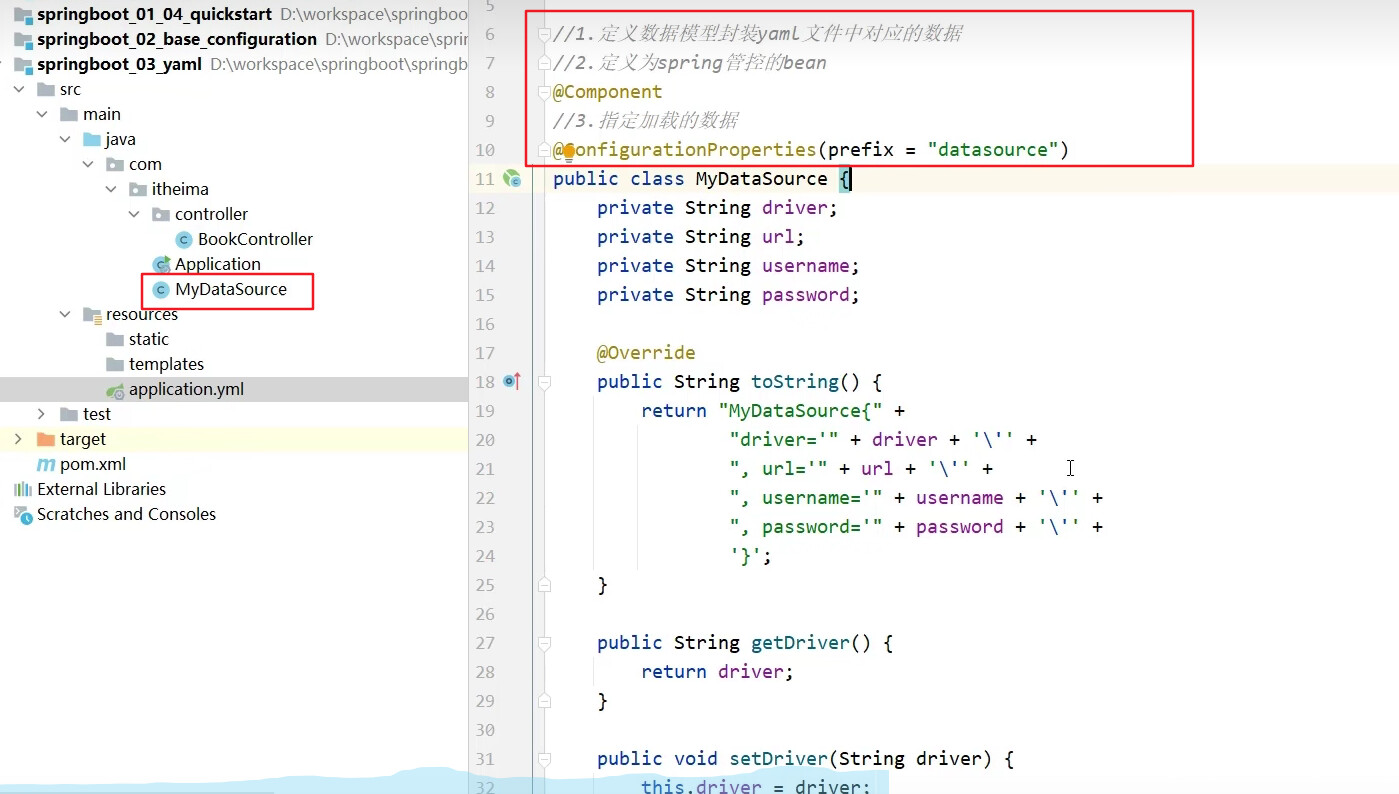1399x794 pixels.
Task: Fold the toString method at line 18
Action: tap(544, 381)
